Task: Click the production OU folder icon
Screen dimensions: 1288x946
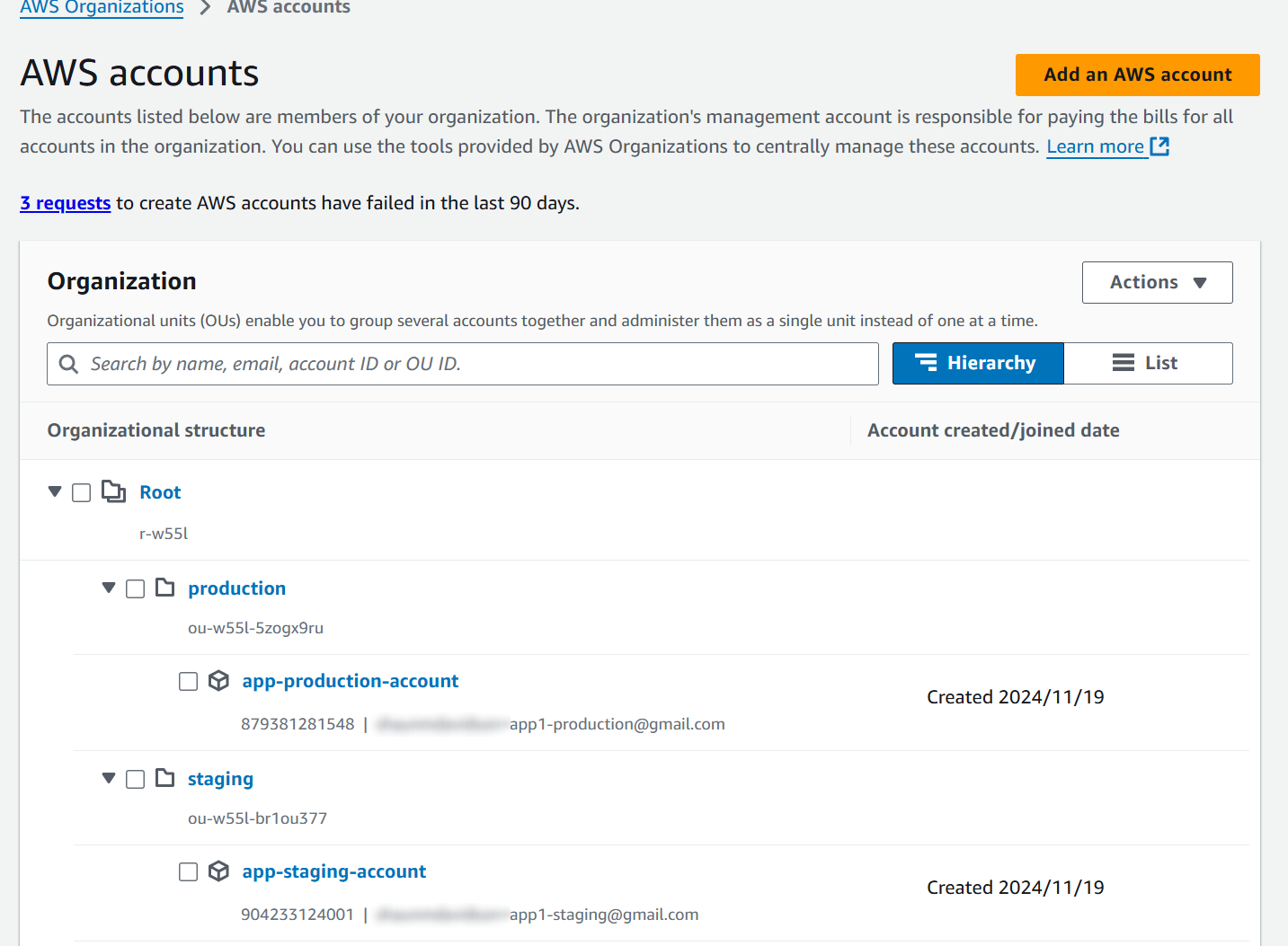Action: [x=165, y=588]
